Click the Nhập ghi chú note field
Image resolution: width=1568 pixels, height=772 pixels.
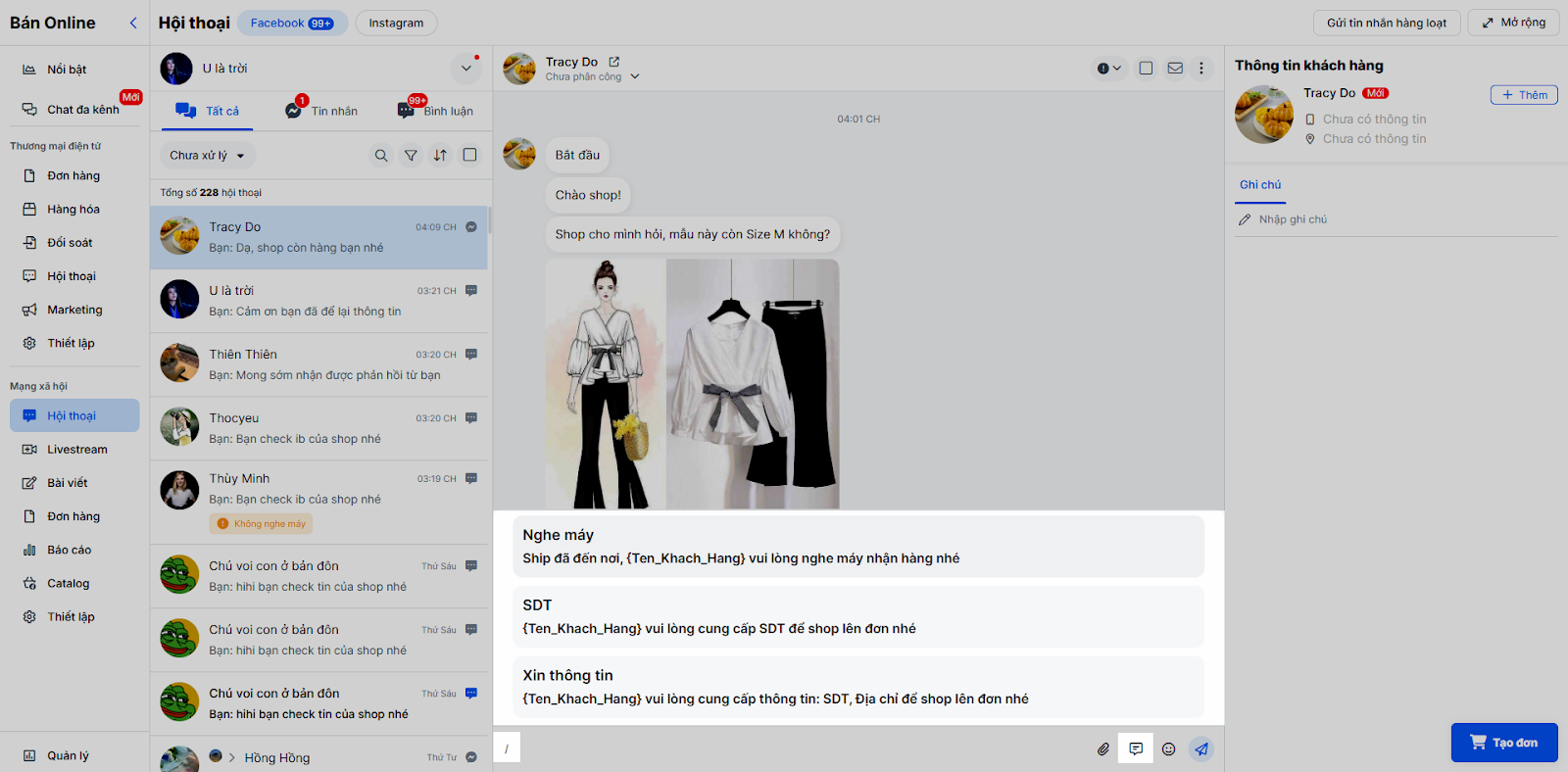tap(1293, 219)
